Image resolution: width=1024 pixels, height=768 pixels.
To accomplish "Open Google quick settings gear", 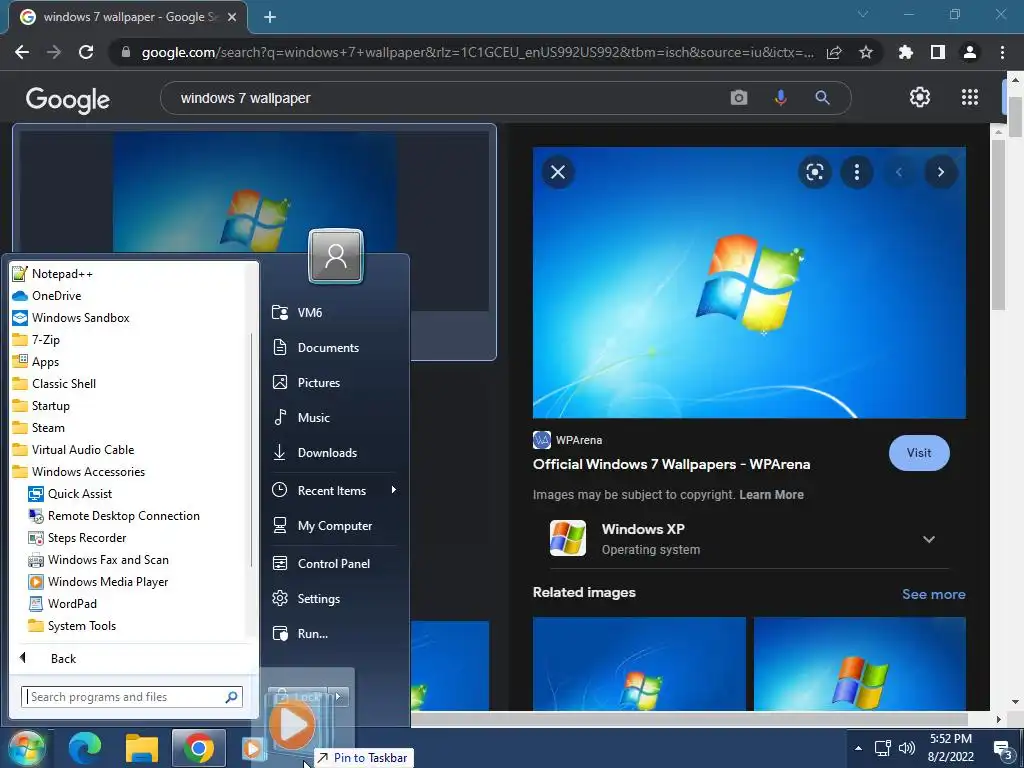I will pyautogui.click(x=920, y=97).
